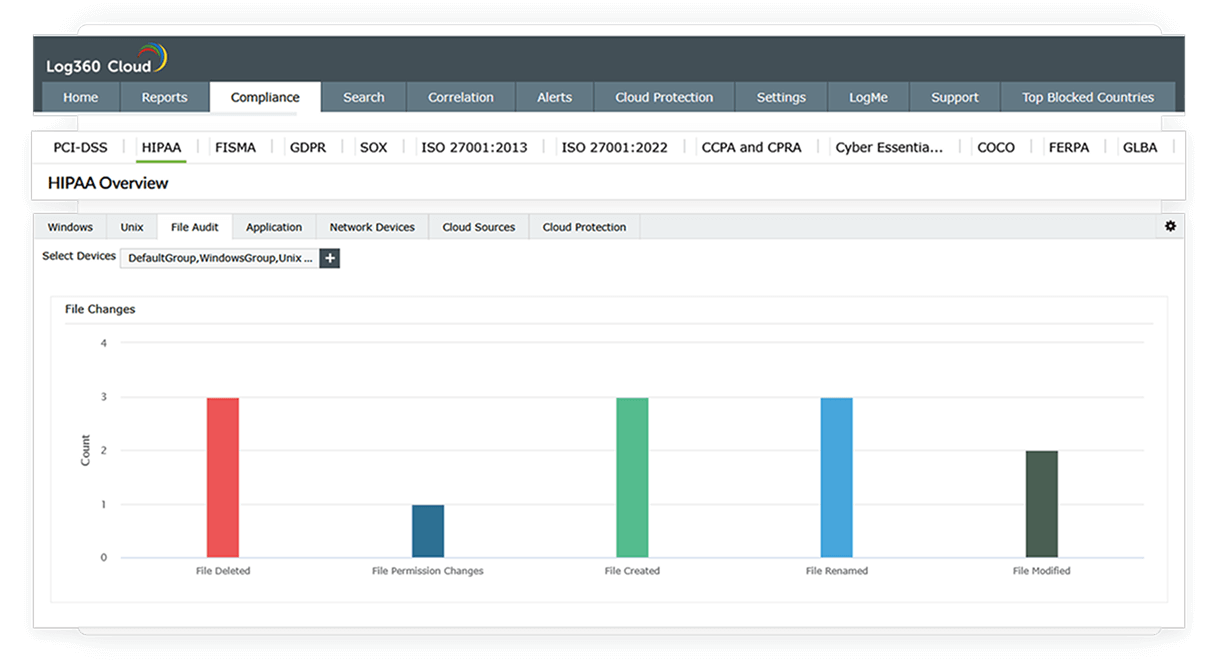
Task: Click the Log360 Cloud logo
Action: tap(106, 60)
